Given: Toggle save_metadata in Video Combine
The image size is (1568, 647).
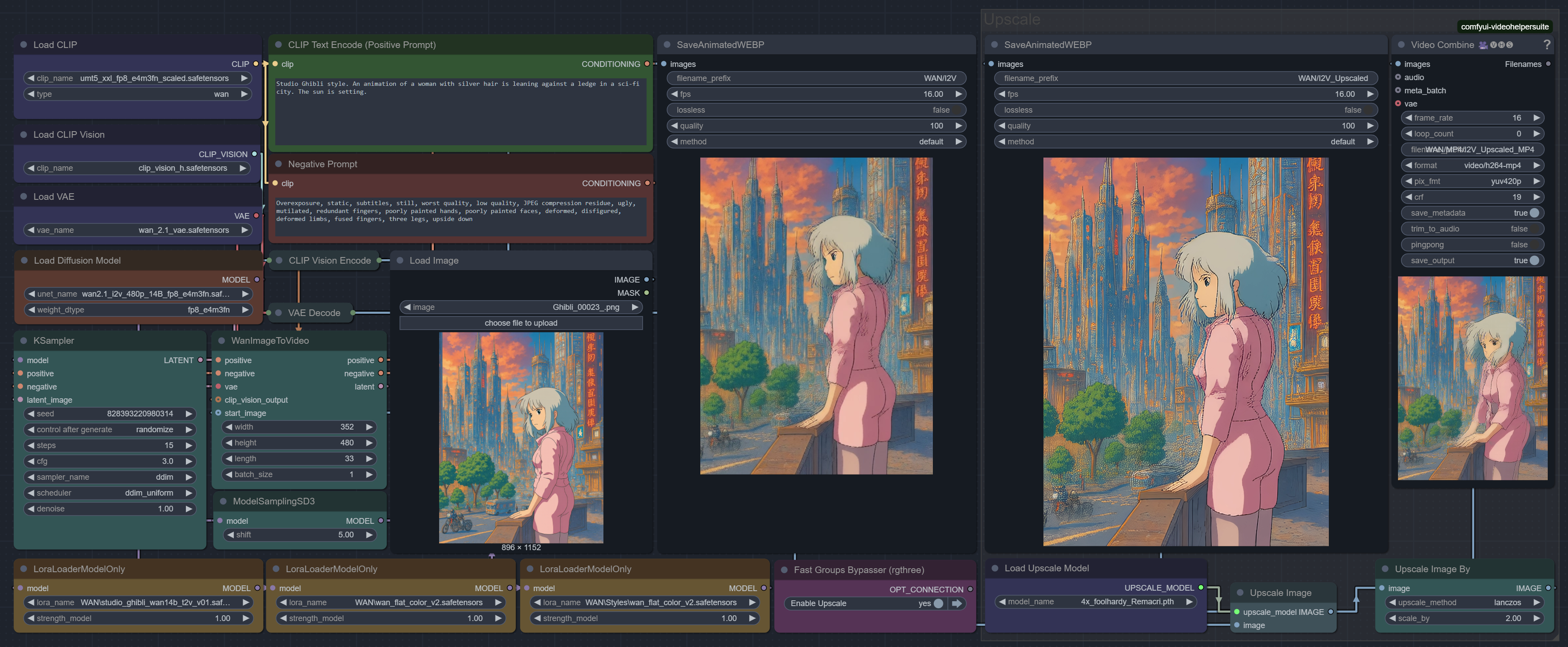Looking at the screenshot, I should tap(1472, 213).
